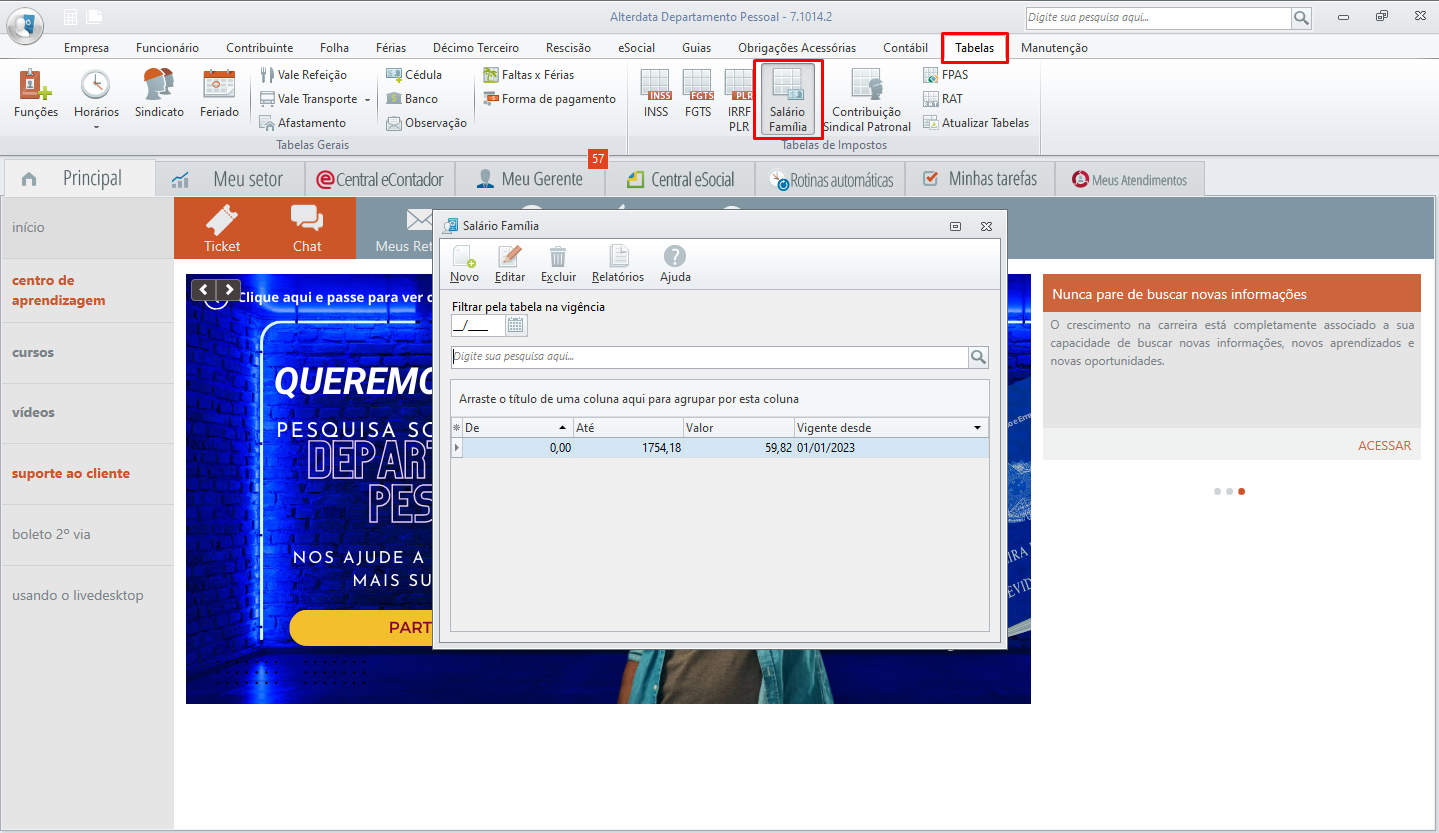Open the Empresa menu

coord(86,48)
